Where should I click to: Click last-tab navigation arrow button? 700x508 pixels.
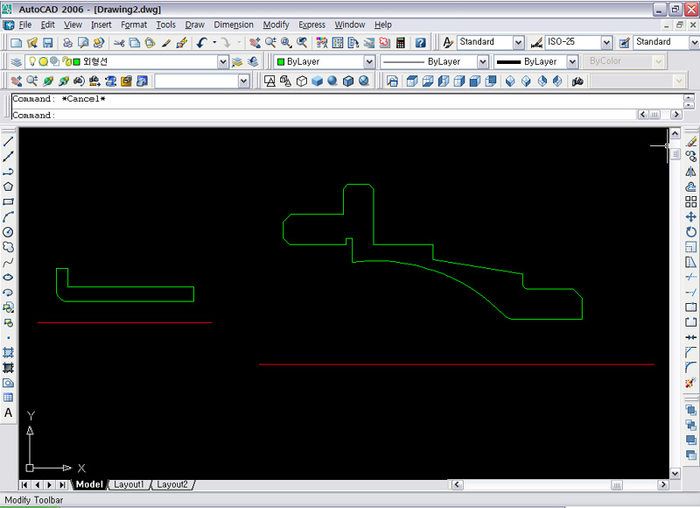point(62,485)
